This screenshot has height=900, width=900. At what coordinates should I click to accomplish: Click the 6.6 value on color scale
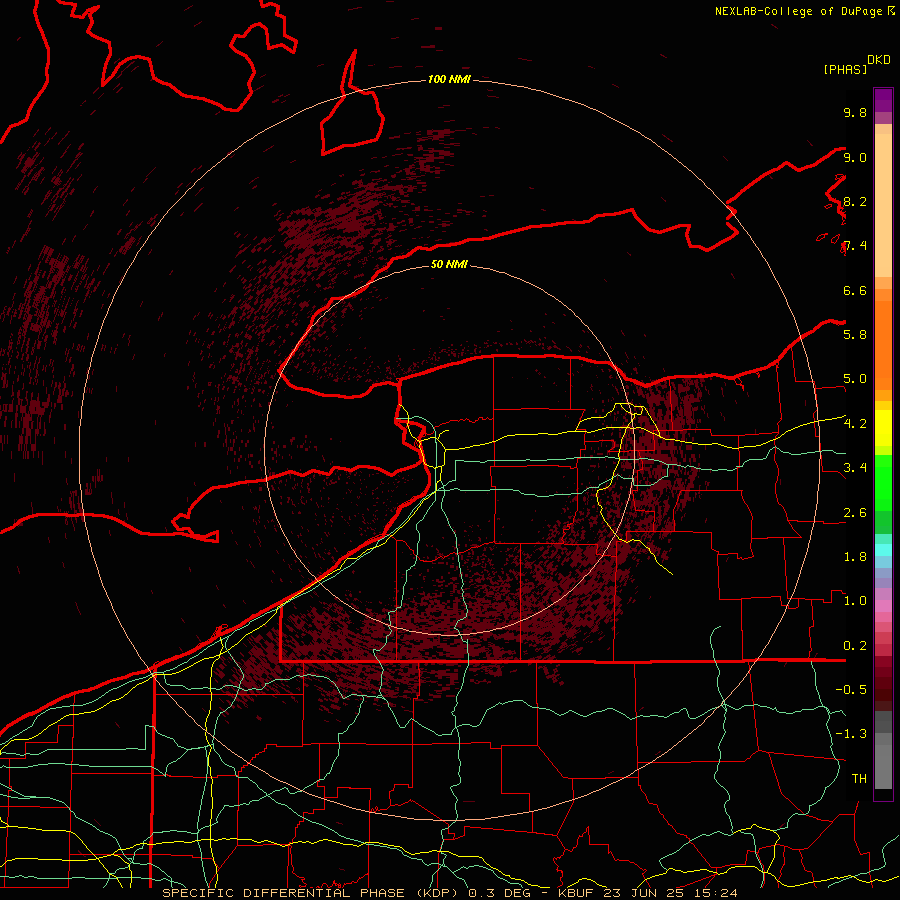click(855, 290)
